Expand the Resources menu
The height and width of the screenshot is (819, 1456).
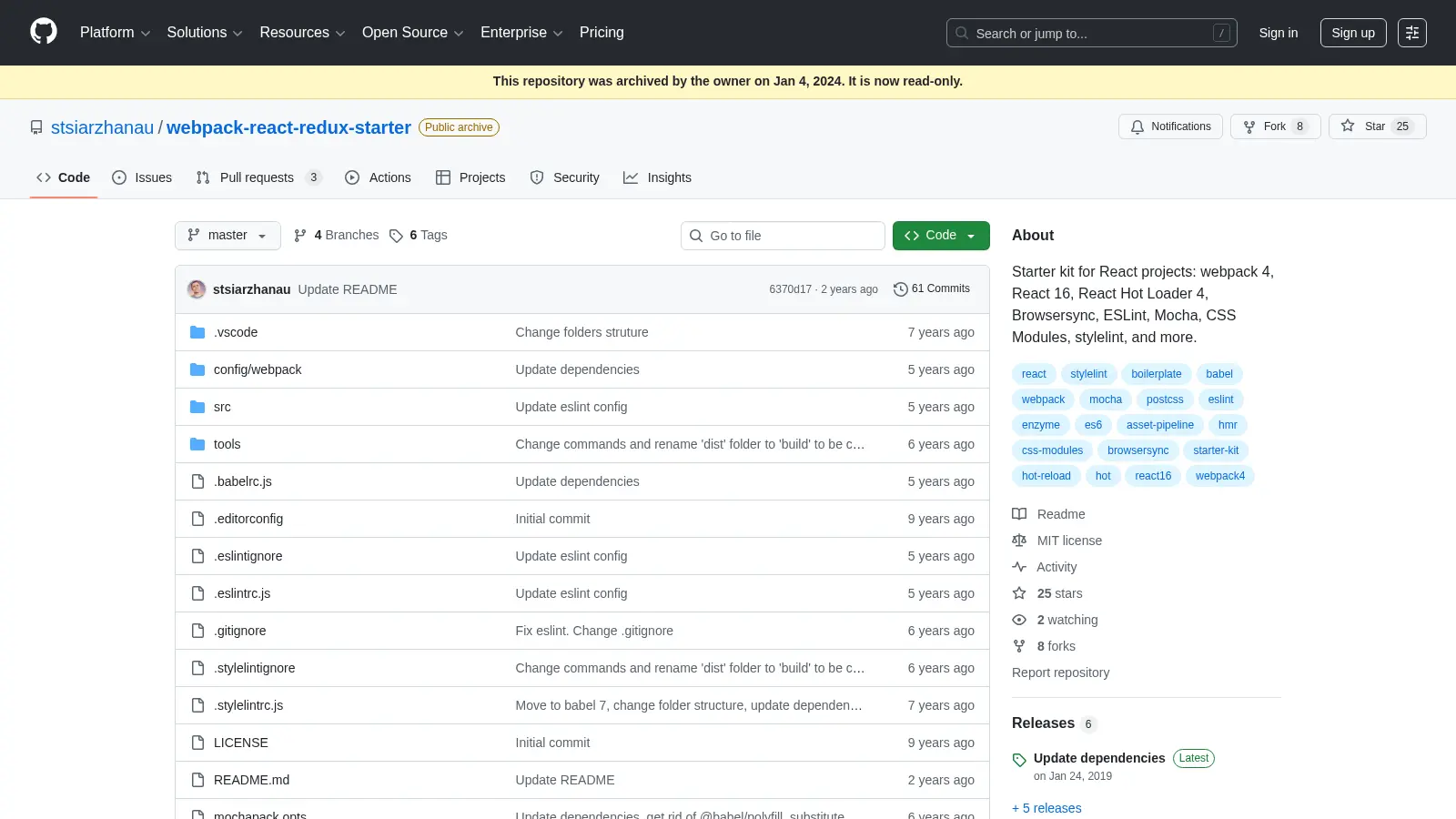point(302,33)
